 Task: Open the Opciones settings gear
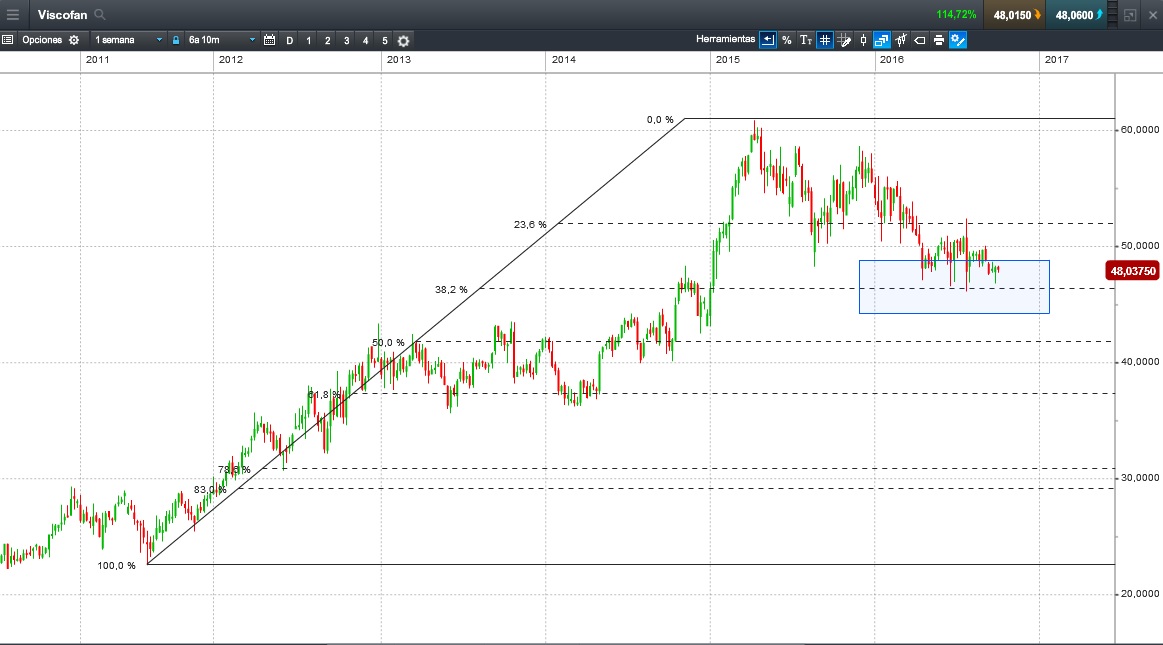pyautogui.click(x=74, y=40)
